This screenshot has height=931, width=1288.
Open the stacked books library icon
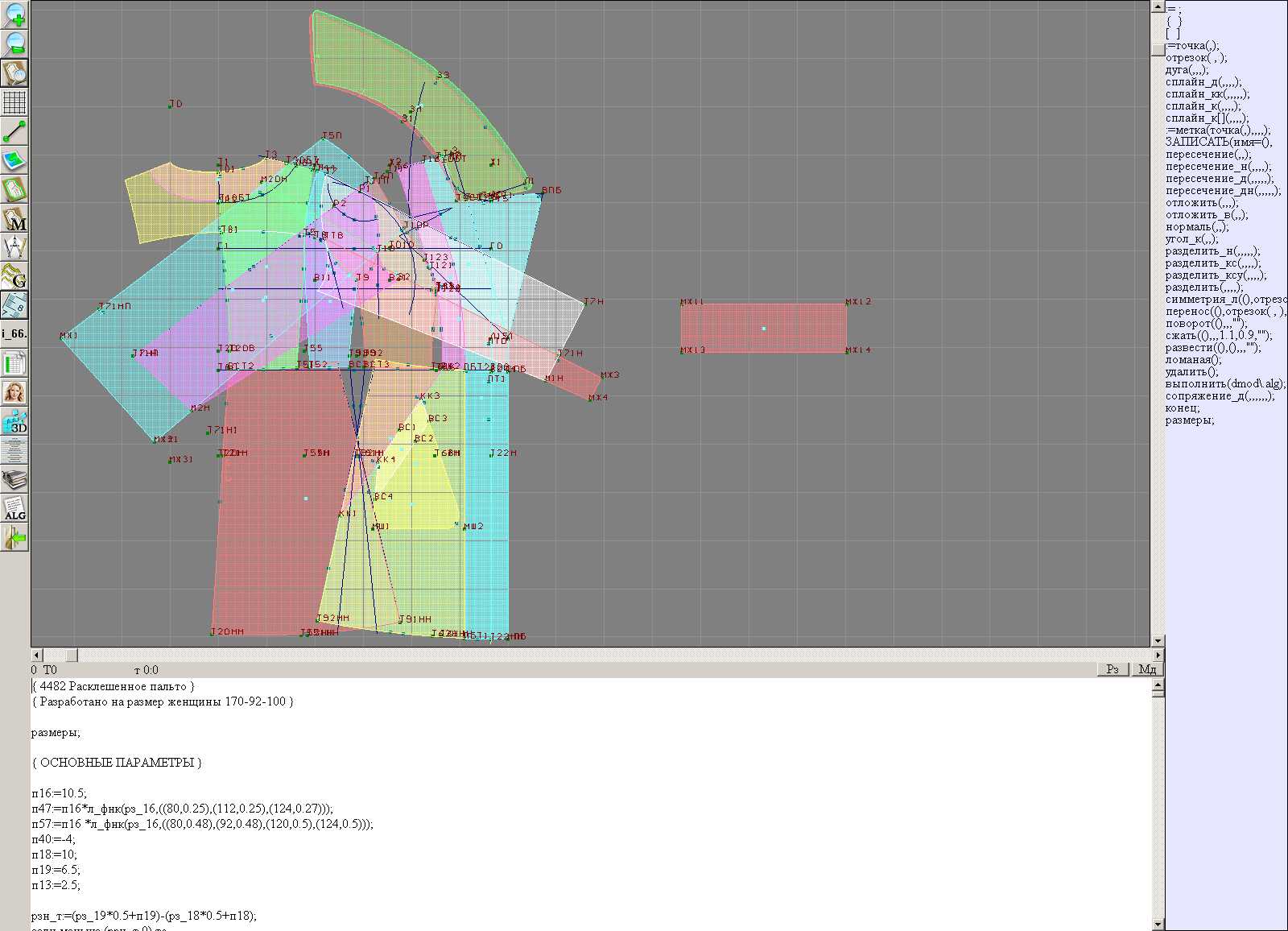pos(14,479)
